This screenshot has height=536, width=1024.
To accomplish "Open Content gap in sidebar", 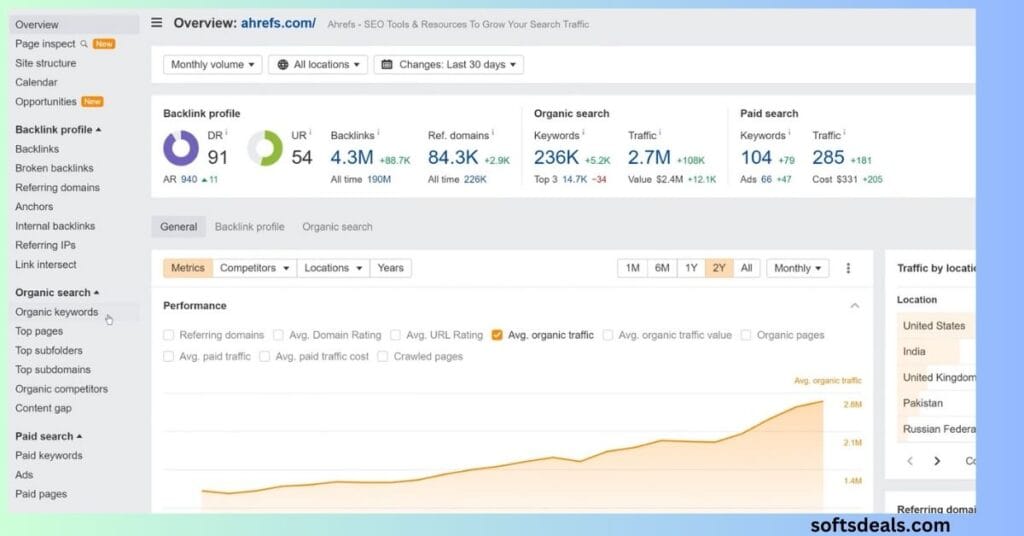I will 43,408.
